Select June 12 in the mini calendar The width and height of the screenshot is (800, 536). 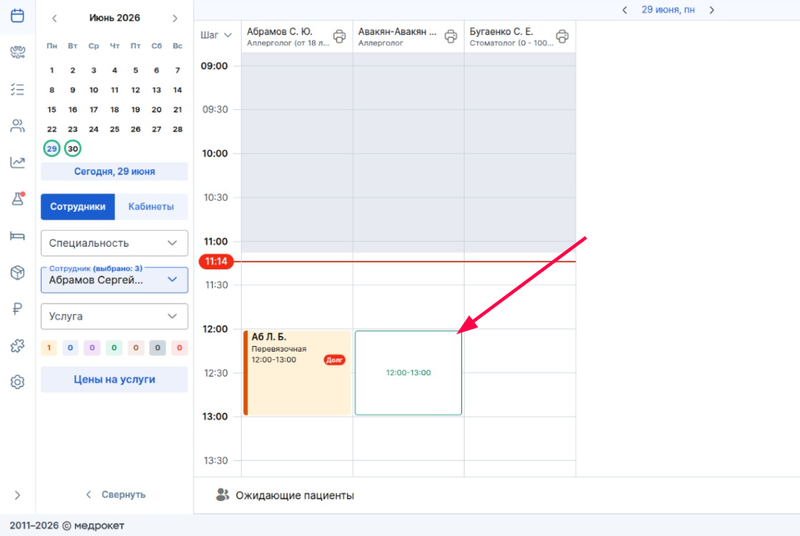(135, 90)
